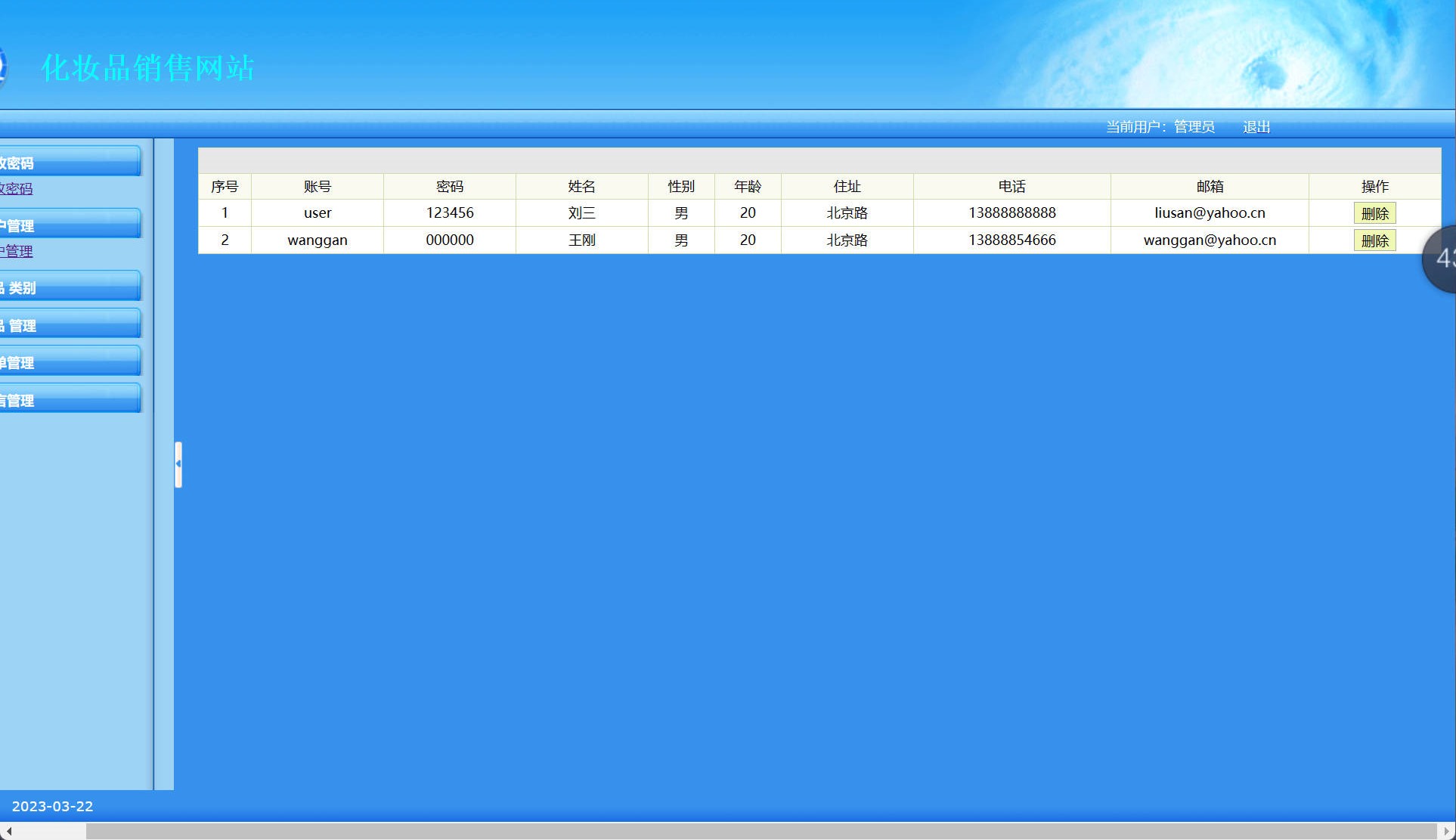Image resolution: width=1456 pixels, height=840 pixels.
Task: Click the horizontal scrollbar right arrow
Action: point(1446,831)
